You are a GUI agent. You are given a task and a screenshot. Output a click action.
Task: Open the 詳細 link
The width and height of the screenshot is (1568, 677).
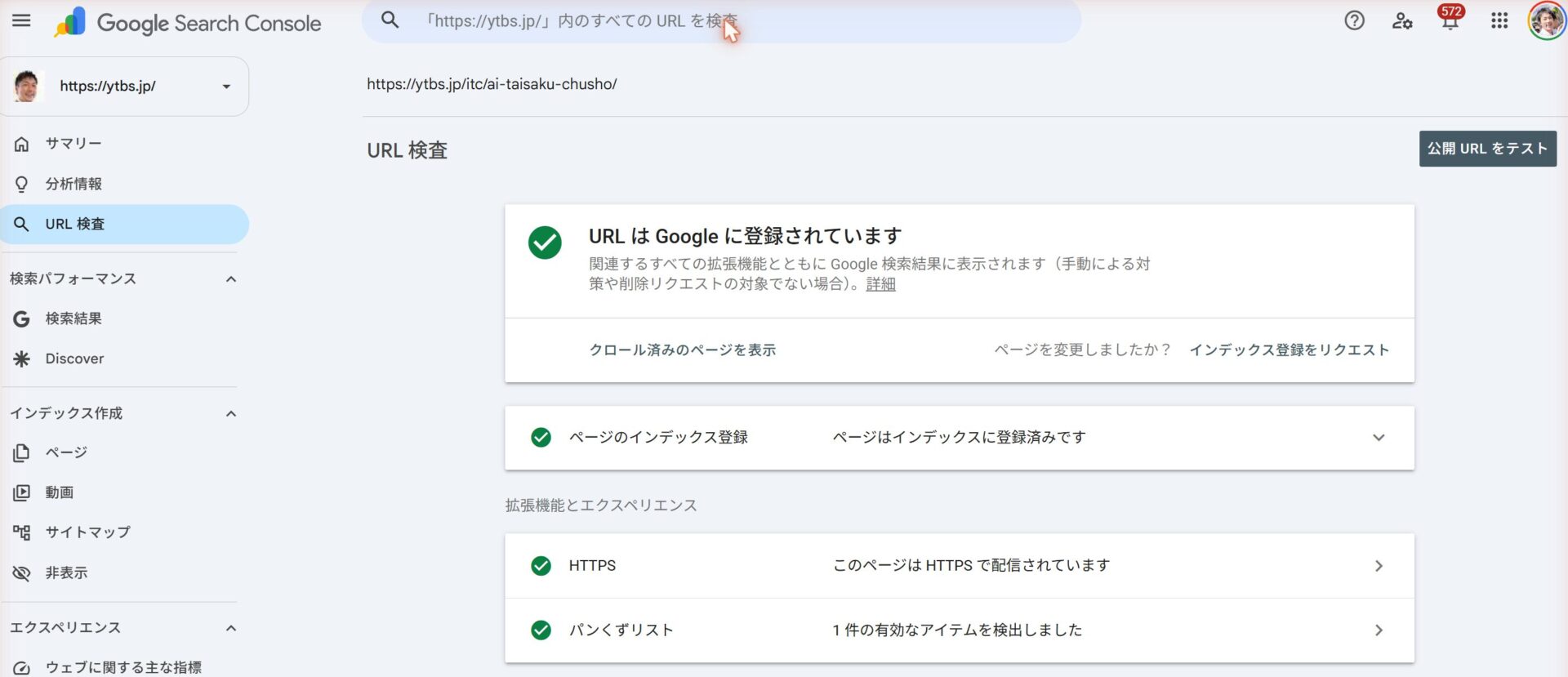(880, 284)
